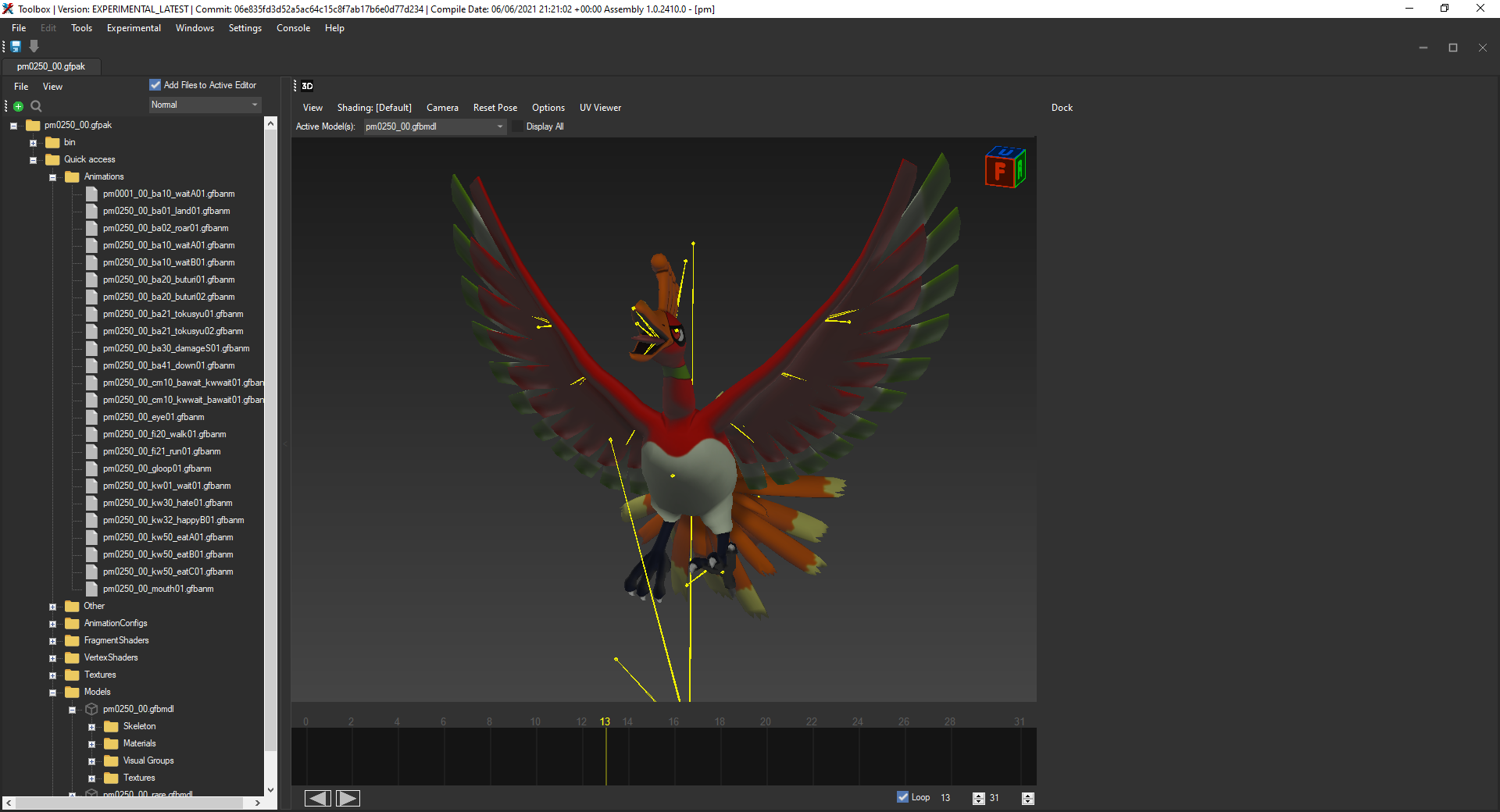Viewport: 1500px width, 812px height.
Task: Select pm0250_00_kw32_happyB01.gfbanm in the tree
Action: pyautogui.click(x=173, y=520)
